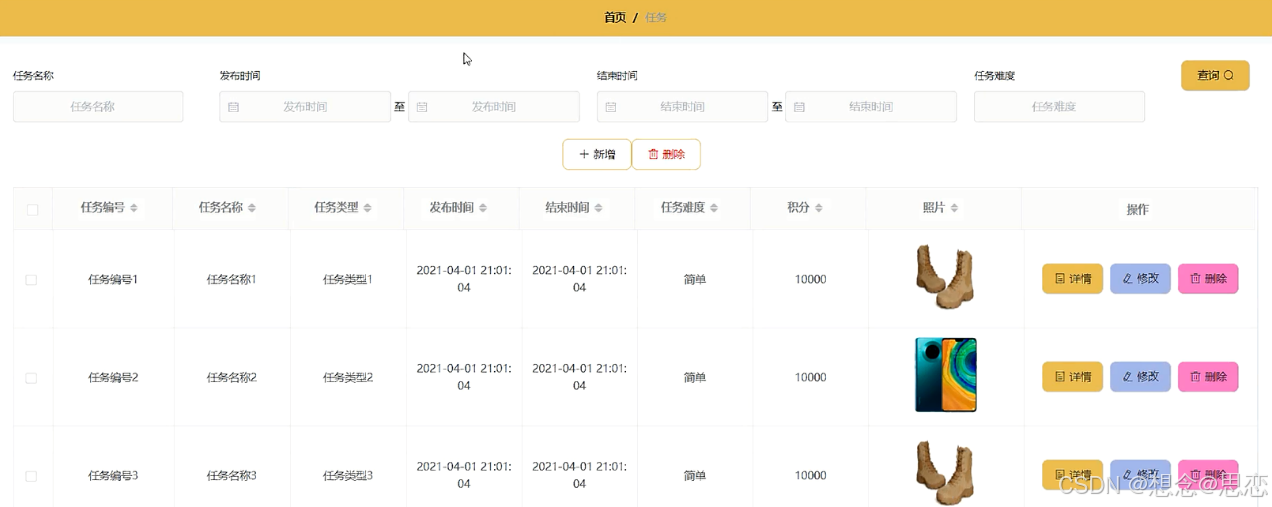This screenshot has height=507, width=1272.
Task: Click 修改 for 任务编号1 row
Action: [x=1140, y=279]
